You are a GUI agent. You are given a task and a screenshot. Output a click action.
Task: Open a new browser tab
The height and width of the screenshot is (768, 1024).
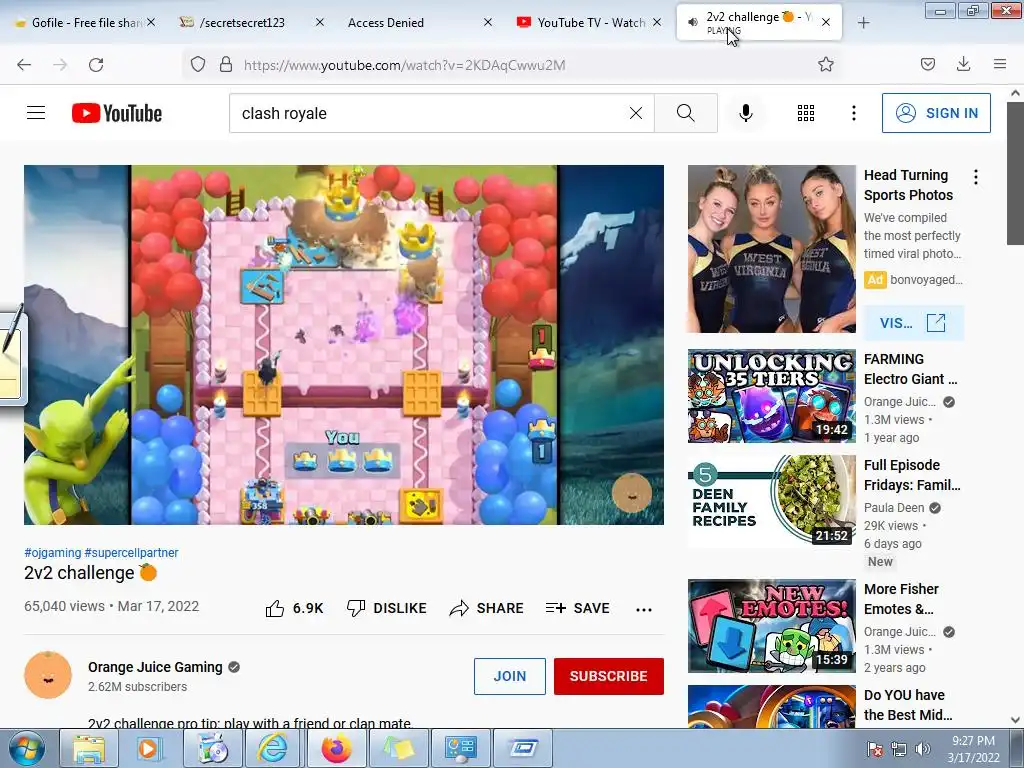[x=863, y=23]
